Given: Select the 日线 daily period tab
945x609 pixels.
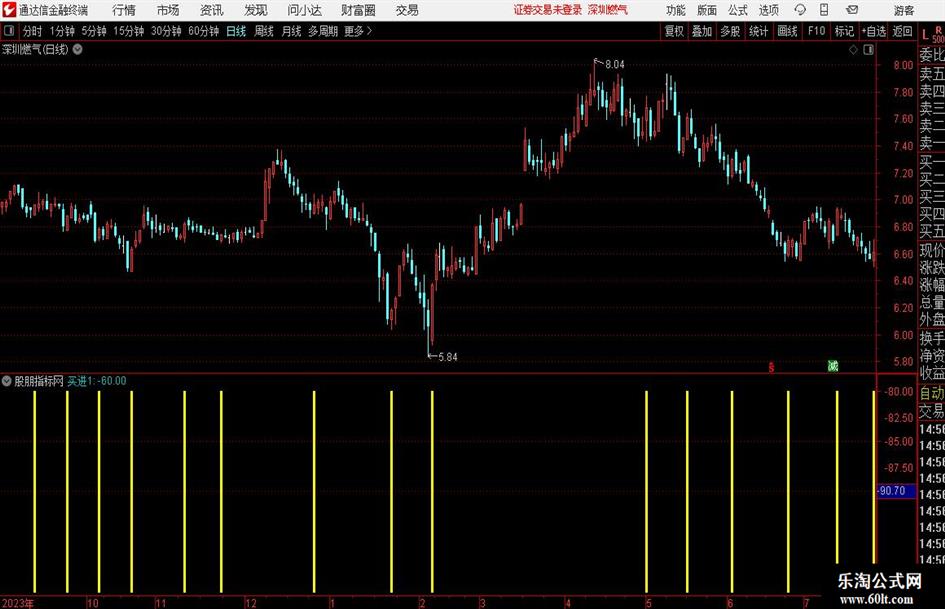Looking at the screenshot, I should (x=236, y=31).
